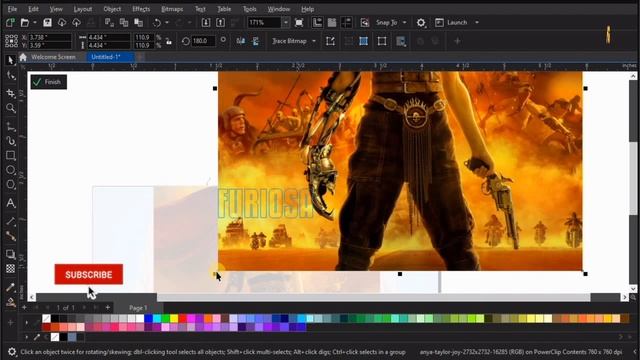Open the Object menu
The height and width of the screenshot is (360, 640).
click(x=112, y=9)
